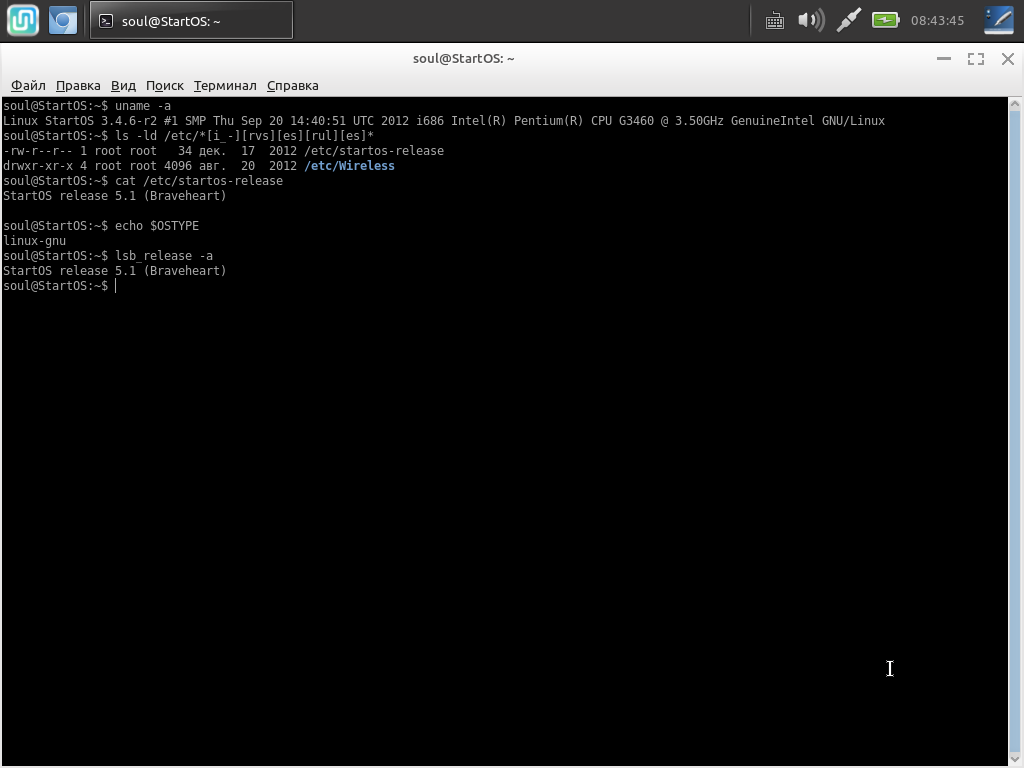Open the Терминал menu

click(225, 86)
